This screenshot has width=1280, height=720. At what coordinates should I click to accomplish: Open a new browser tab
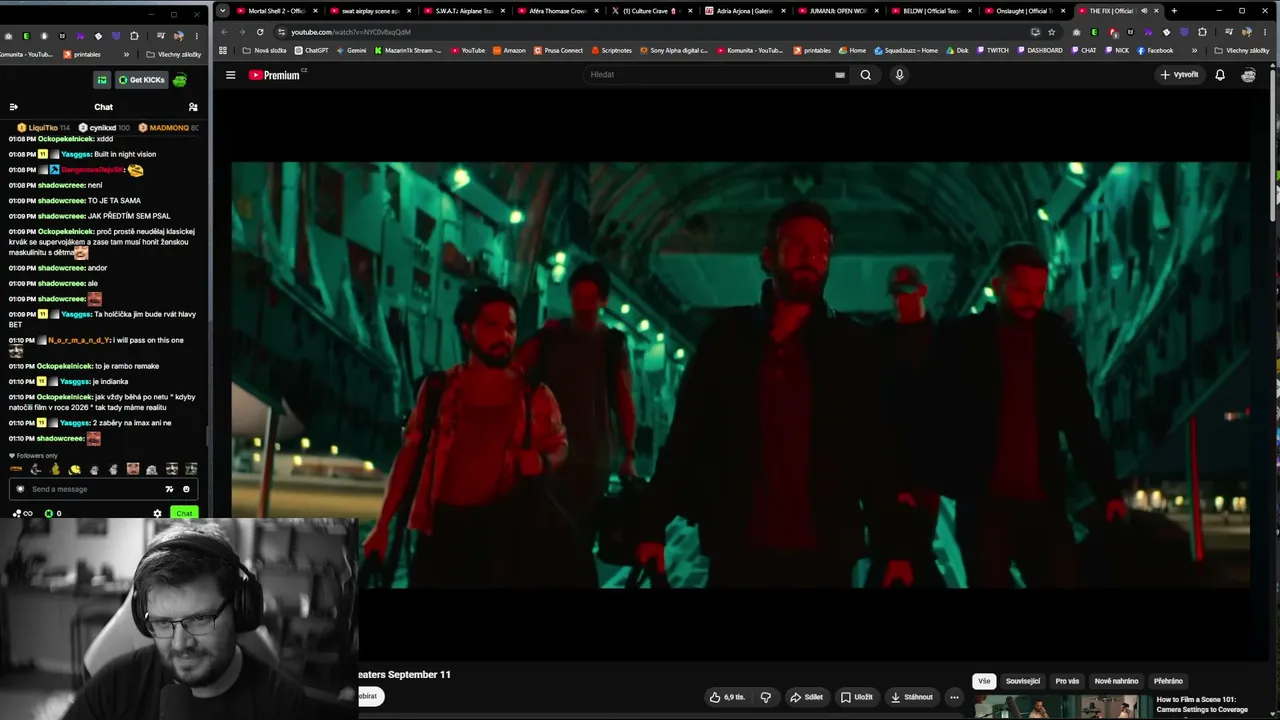click(1174, 11)
